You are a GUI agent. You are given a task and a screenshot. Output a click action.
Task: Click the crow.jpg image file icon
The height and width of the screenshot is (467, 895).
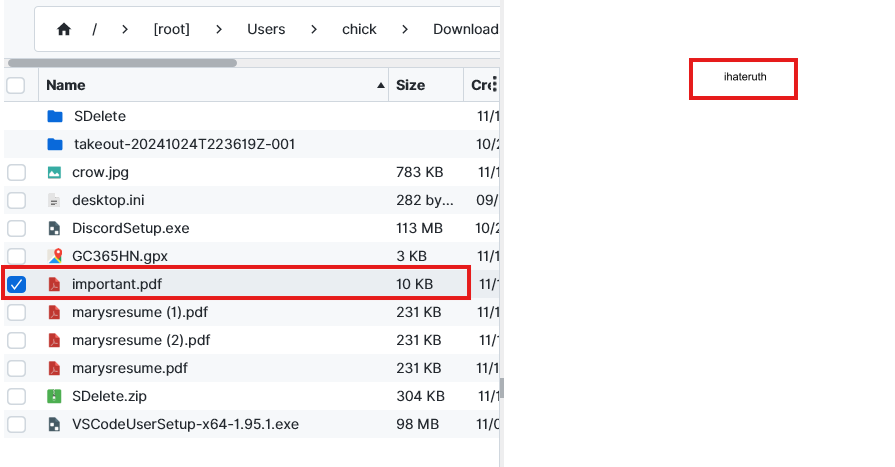pos(55,172)
